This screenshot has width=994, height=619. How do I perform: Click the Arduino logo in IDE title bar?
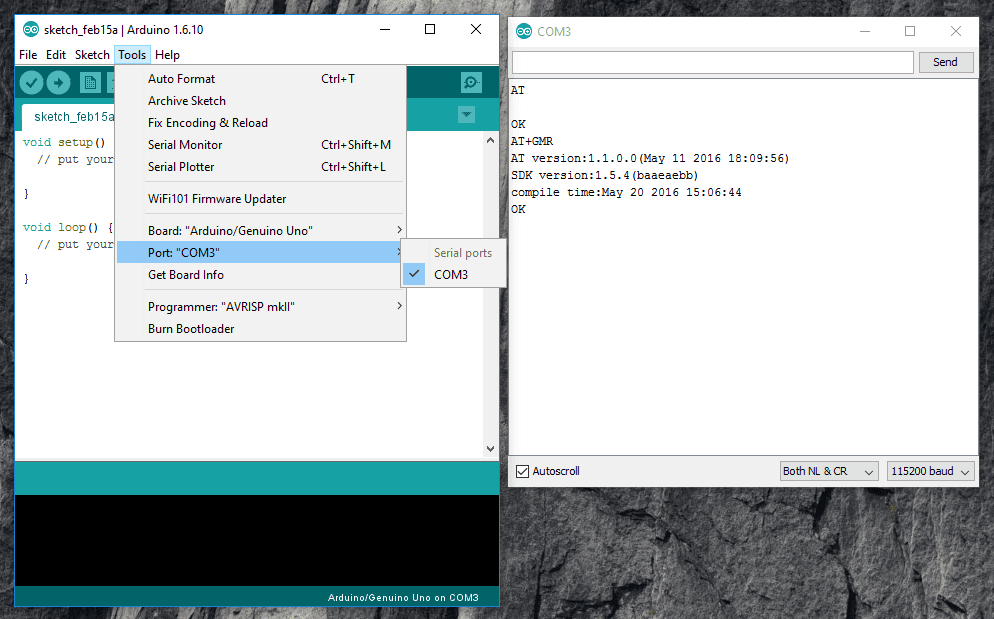click(30, 30)
